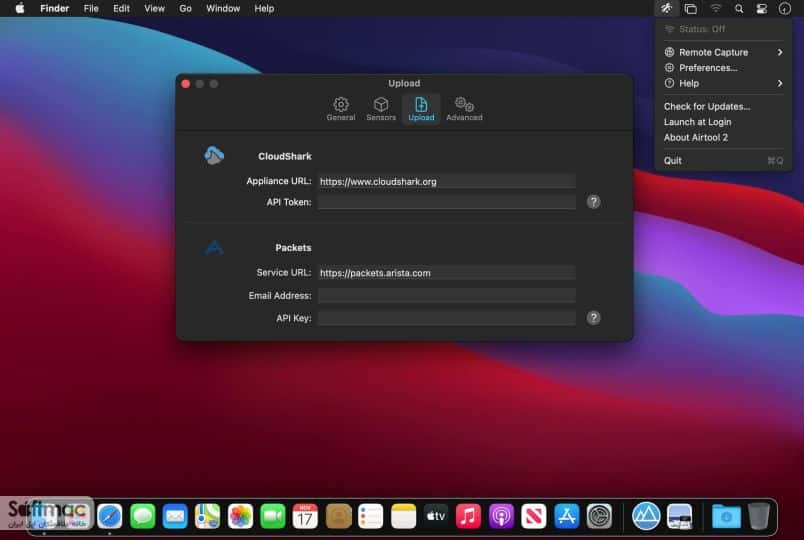This screenshot has height=540, width=804.
Task: Open the Apple menu
Action: [x=20, y=8]
